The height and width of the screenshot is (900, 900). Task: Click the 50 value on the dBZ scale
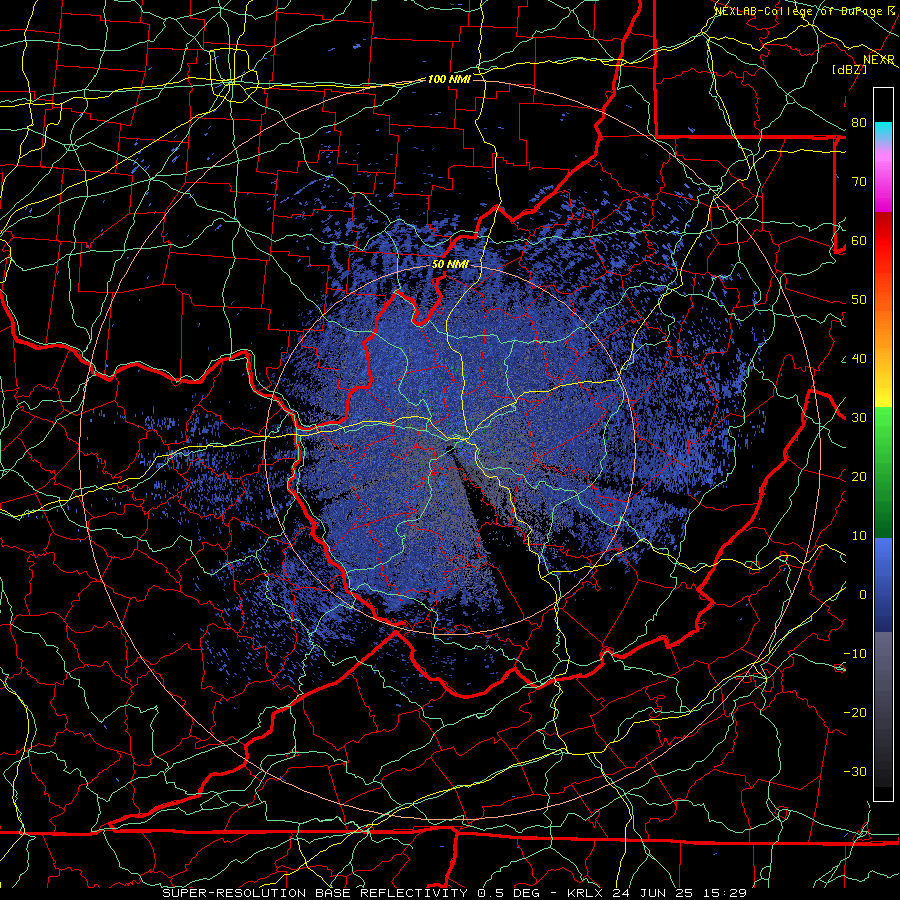coord(859,300)
